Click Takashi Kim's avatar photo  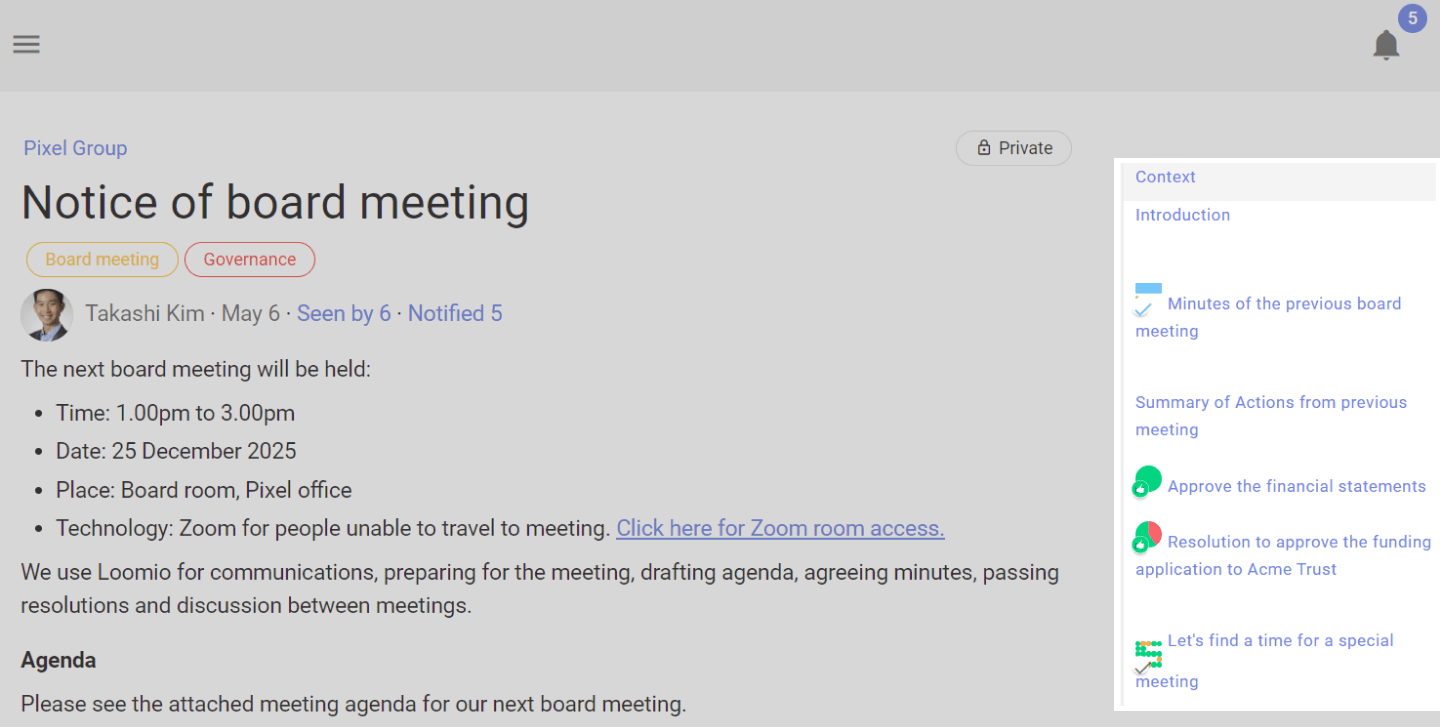tap(47, 315)
